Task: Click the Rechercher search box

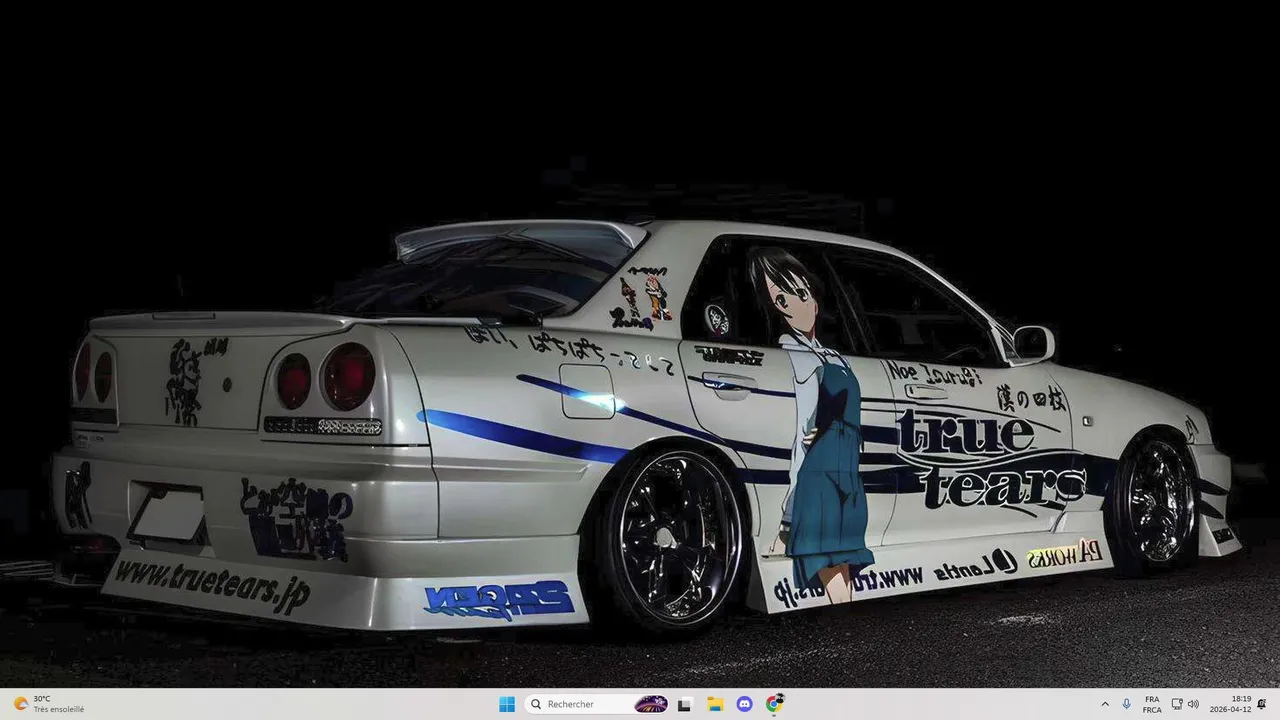Action: coord(597,704)
